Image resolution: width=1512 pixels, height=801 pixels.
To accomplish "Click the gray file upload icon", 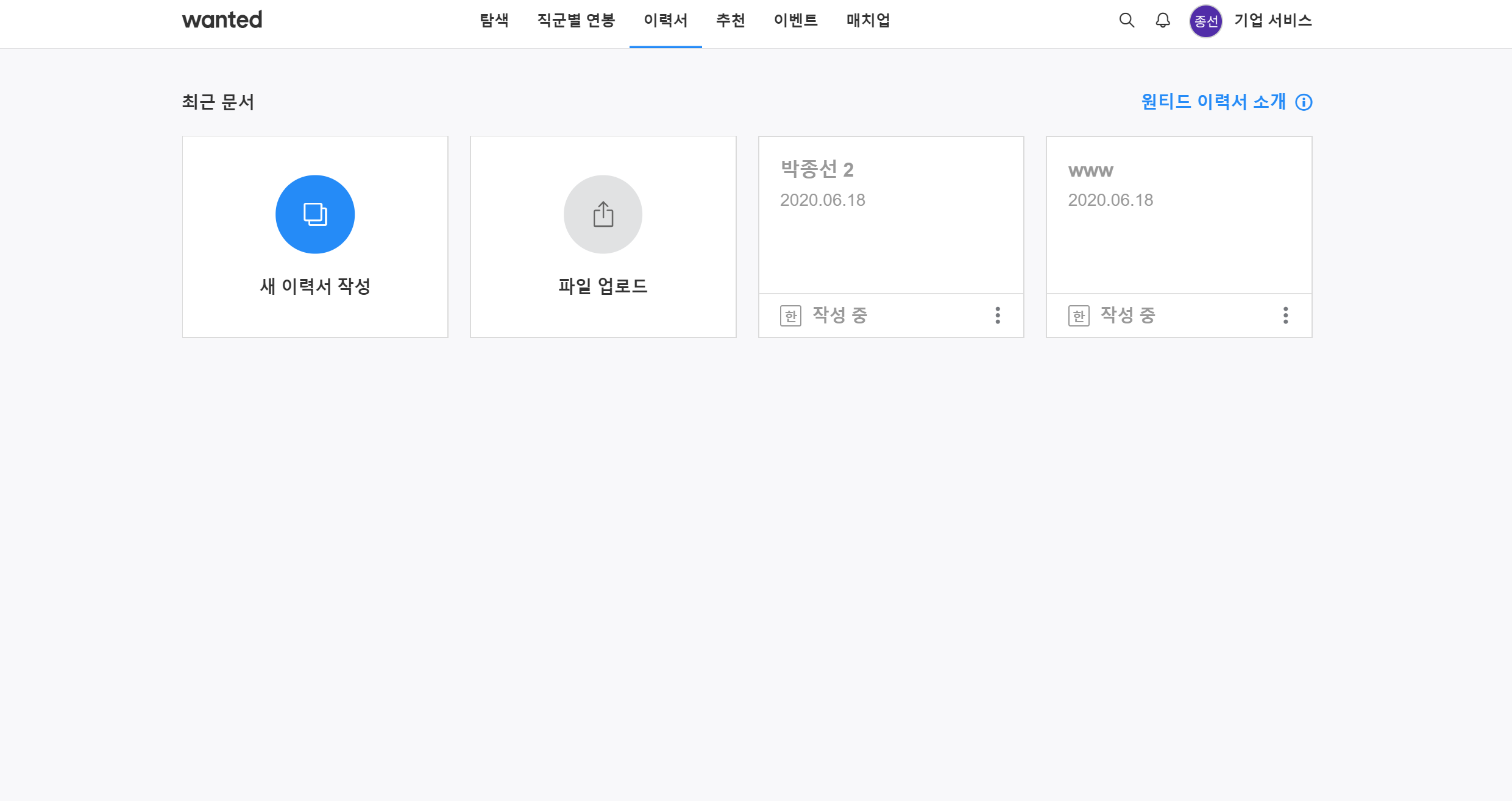I will (603, 214).
